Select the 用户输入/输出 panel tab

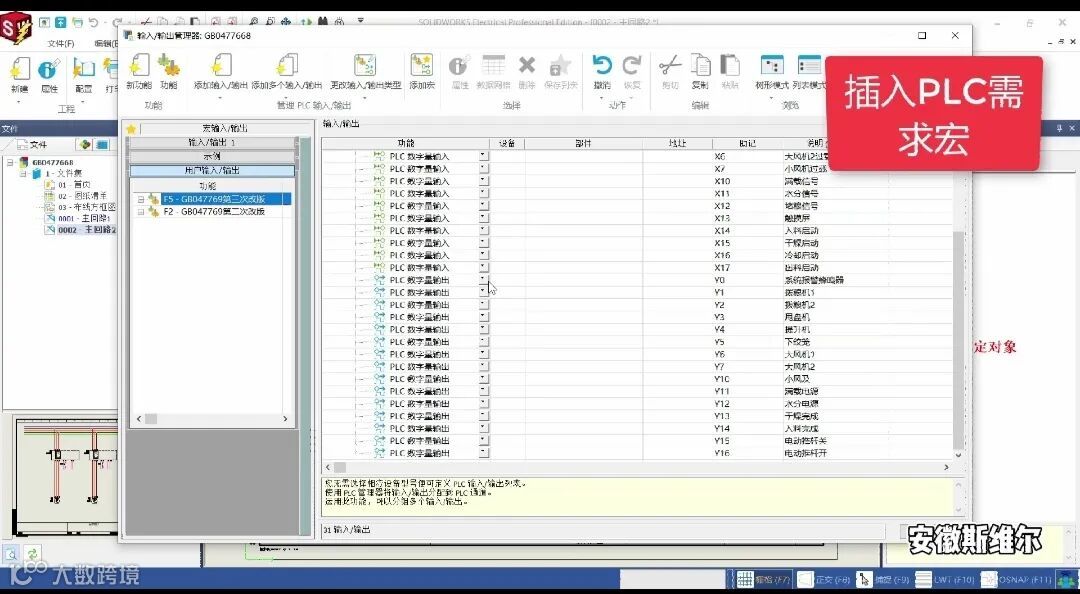tap(212, 170)
